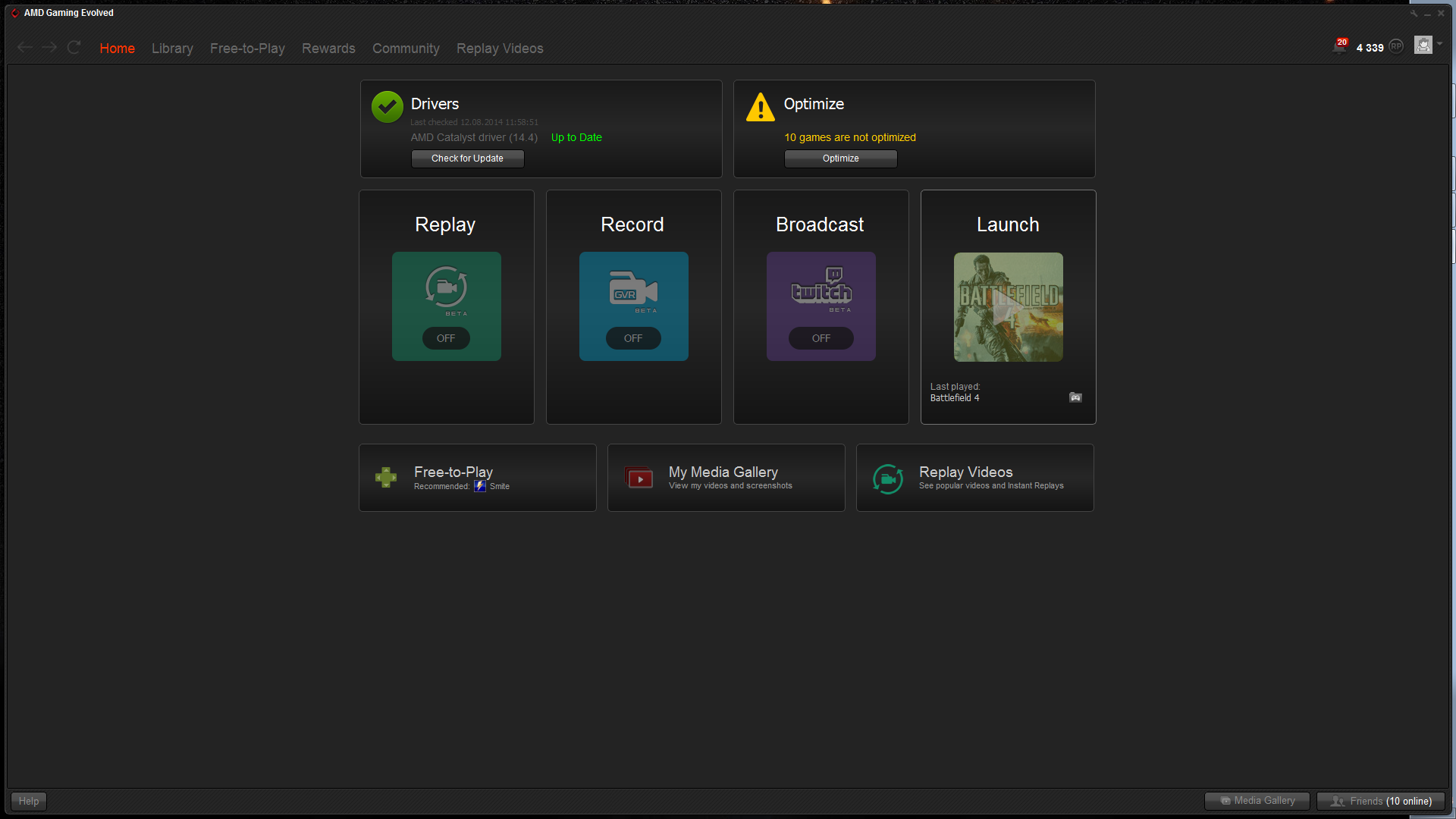The width and height of the screenshot is (1456, 819).
Task: Open the user profile avatar
Action: [x=1423, y=45]
